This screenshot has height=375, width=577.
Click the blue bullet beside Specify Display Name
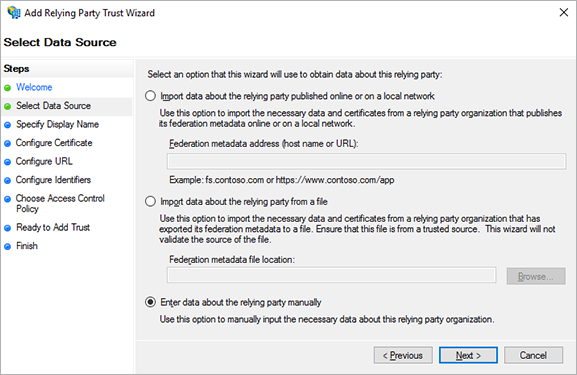7,125
